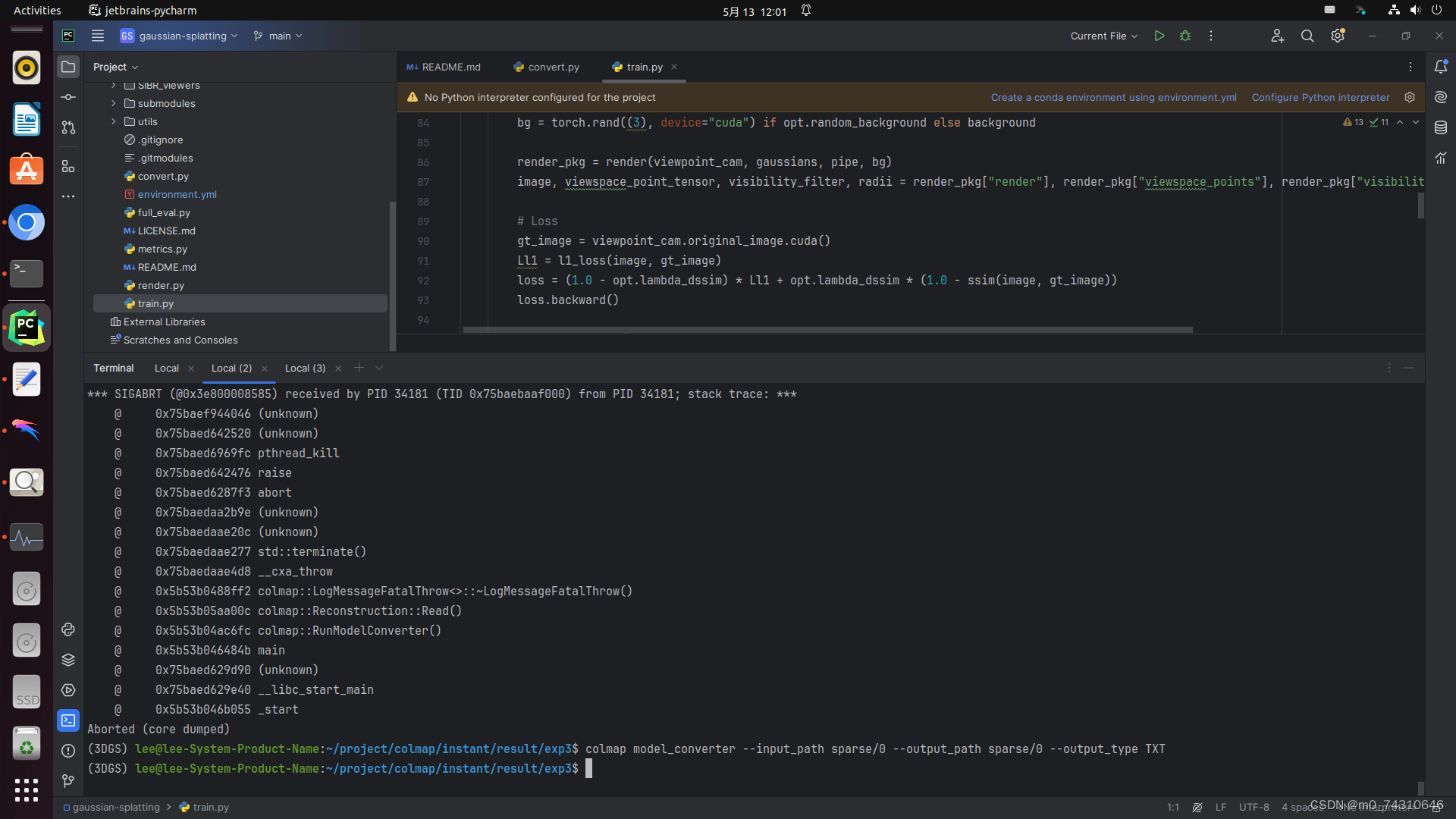Start debugging with the Debug bug icon
This screenshot has width=1456, height=819.
(1185, 36)
